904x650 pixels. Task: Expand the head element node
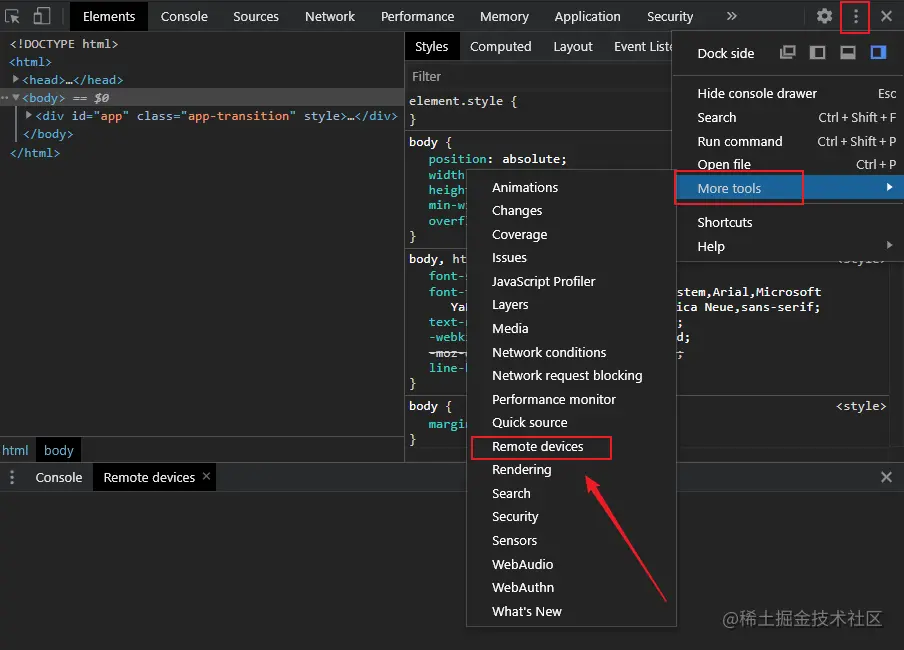(16, 79)
